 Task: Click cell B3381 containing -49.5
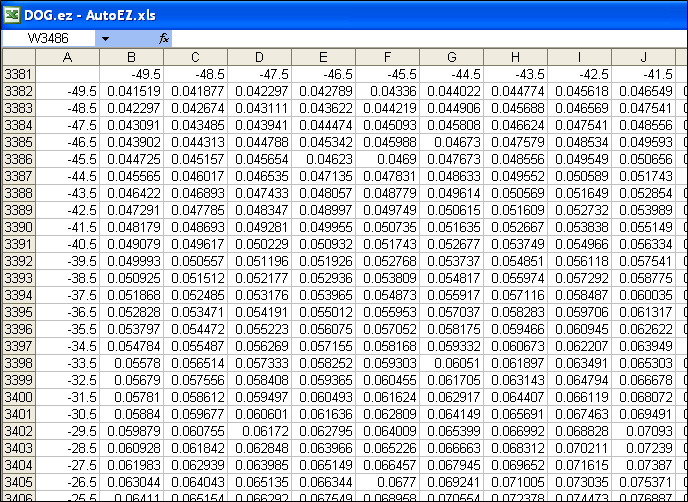point(131,74)
